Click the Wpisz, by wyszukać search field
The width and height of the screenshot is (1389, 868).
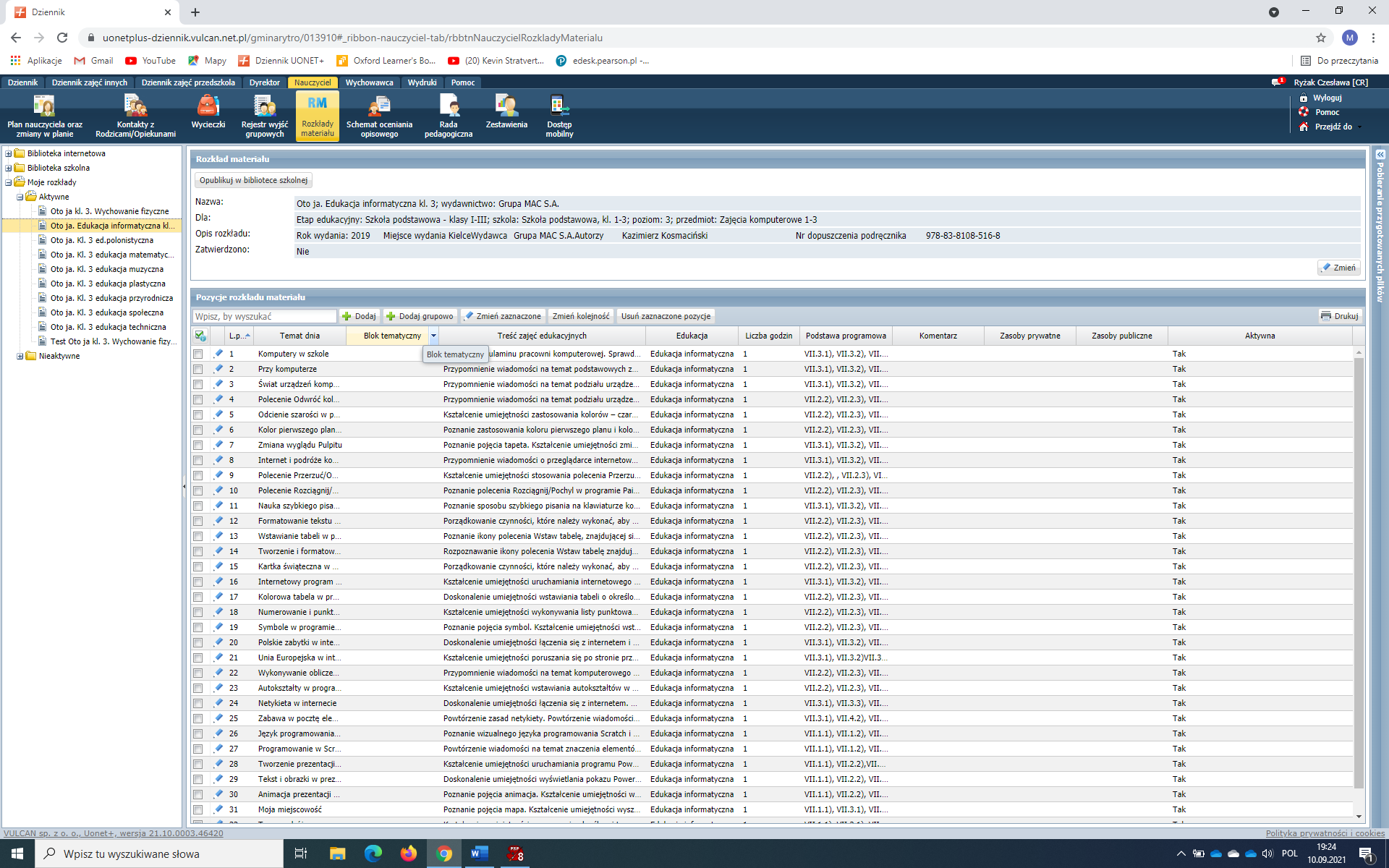[x=264, y=316]
